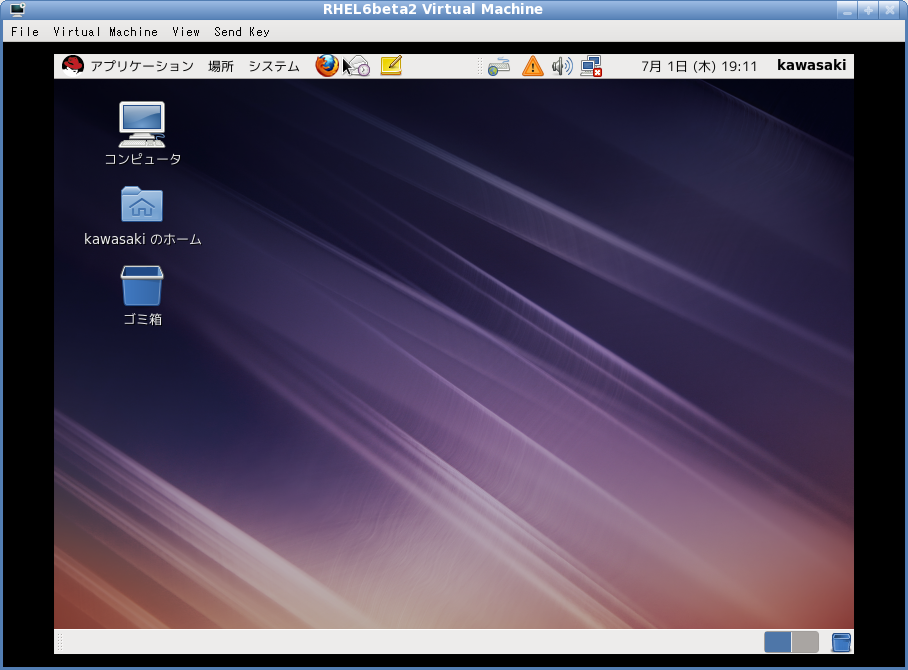
Task: Open the View menu
Action: click(x=186, y=32)
